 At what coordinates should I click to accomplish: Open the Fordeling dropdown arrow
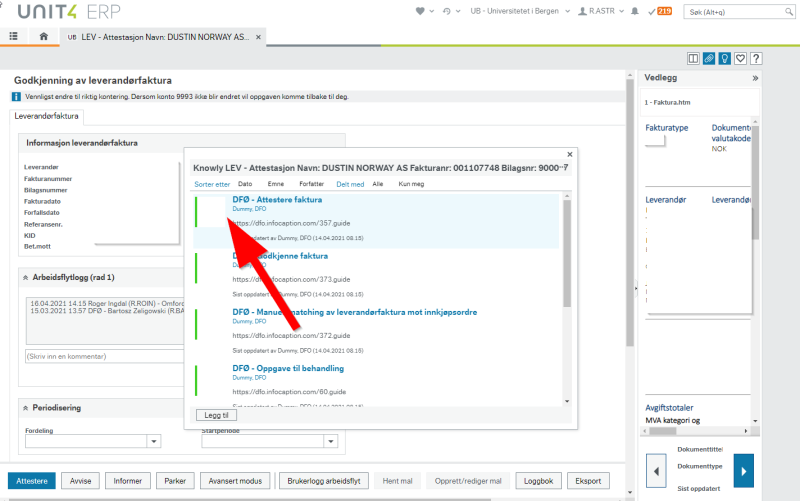pos(154,441)
